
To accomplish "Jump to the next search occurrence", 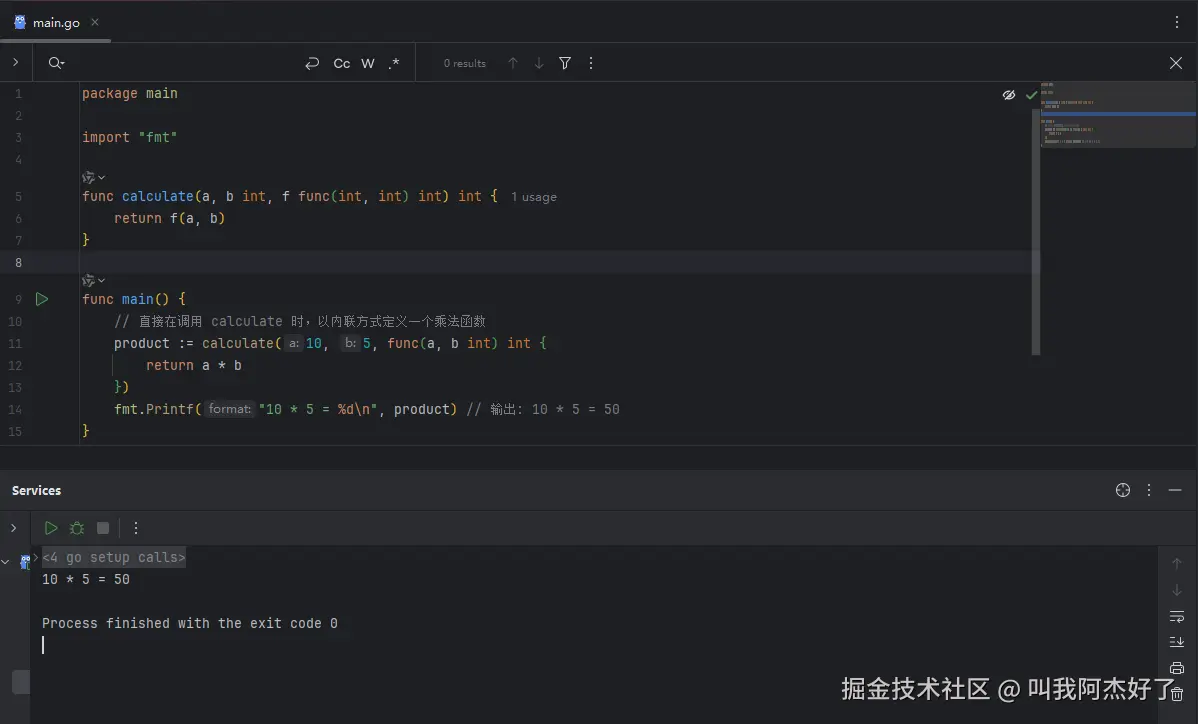I will point(539,63).
